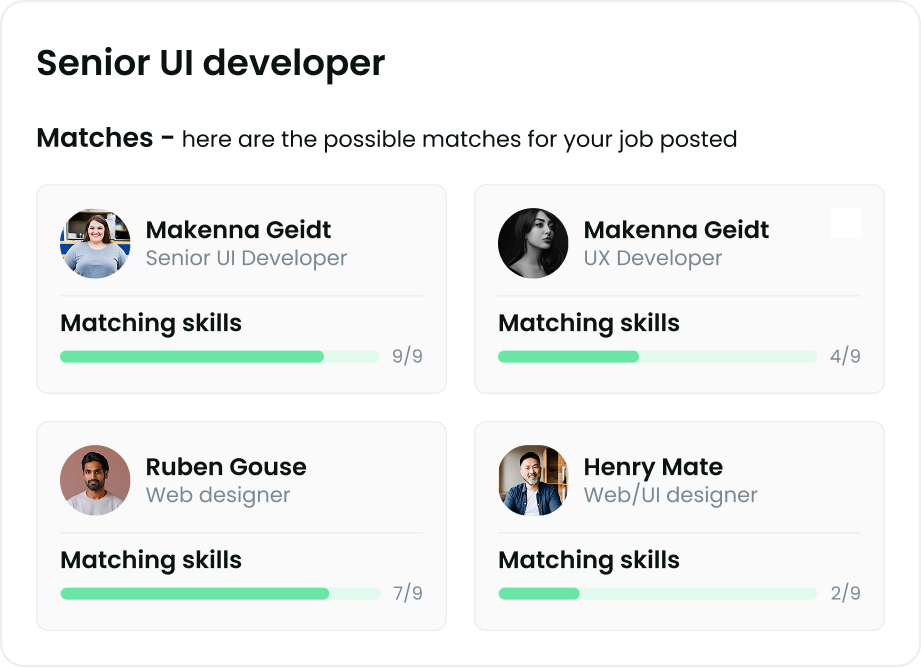The height and width of the screenshot is (668, 921).
Task: Click the Web designer role text
Action: pos(218,495)
